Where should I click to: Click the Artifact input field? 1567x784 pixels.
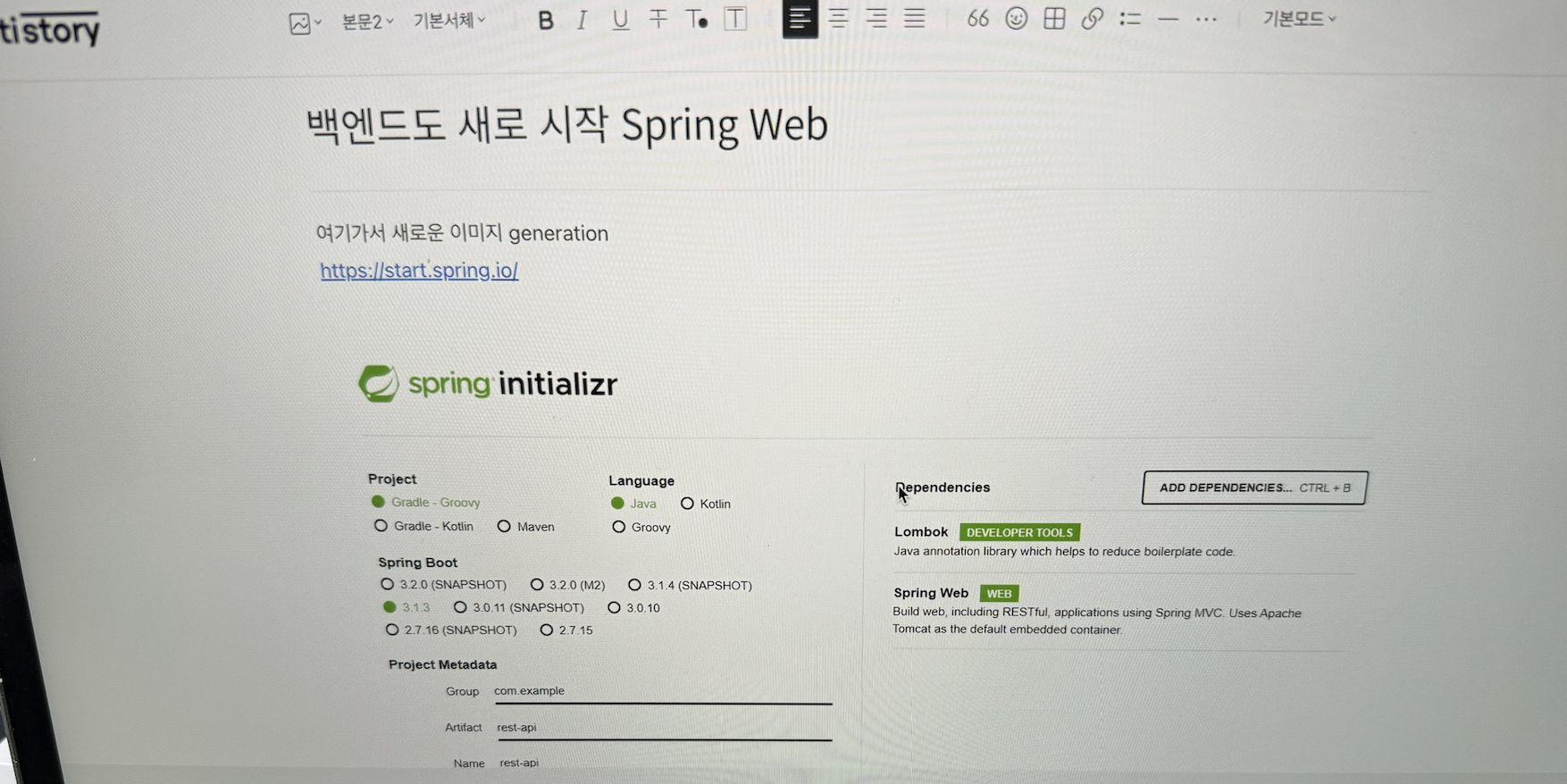click(x=664, y=728)
